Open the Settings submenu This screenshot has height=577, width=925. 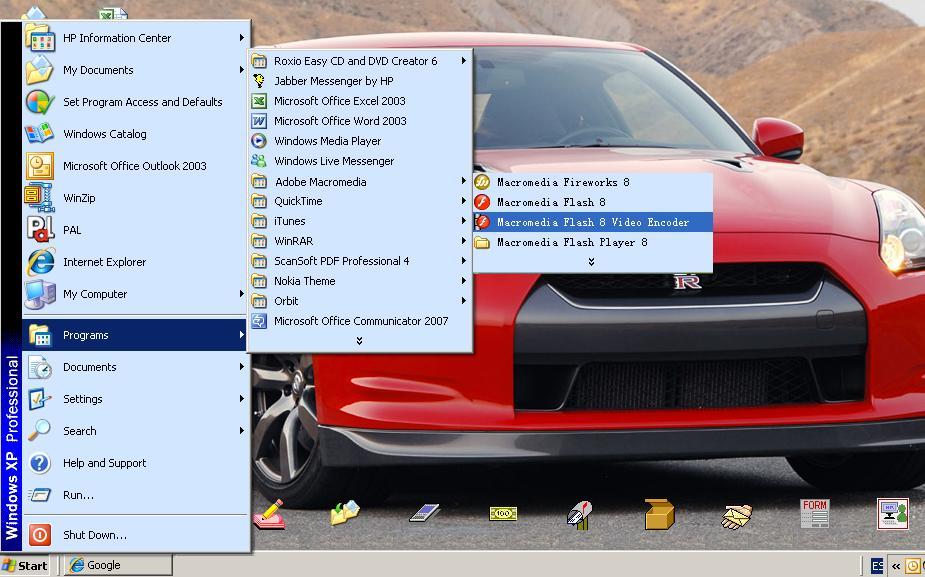point(135,399)
